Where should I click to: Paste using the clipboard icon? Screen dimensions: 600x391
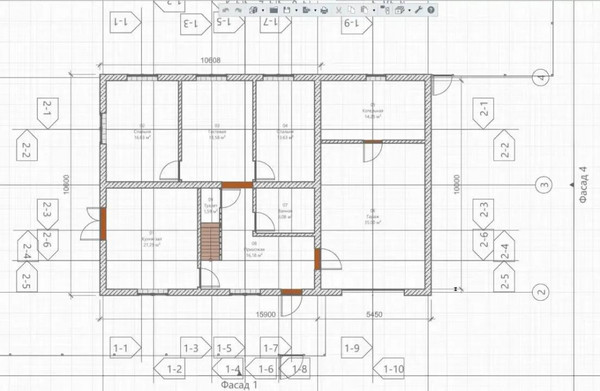364,10
